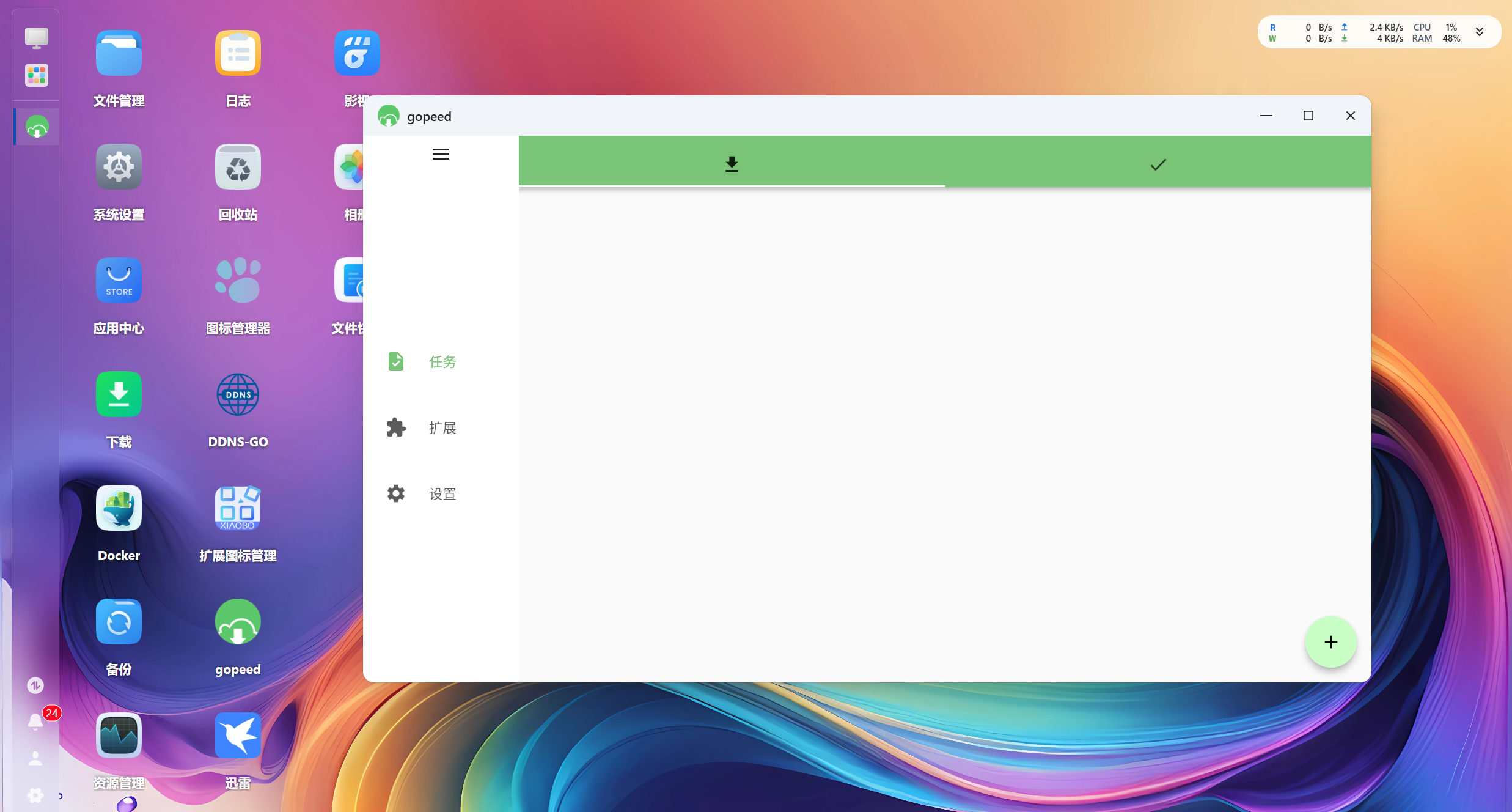Click the notification bell with 24 badge

pos(35,722)
